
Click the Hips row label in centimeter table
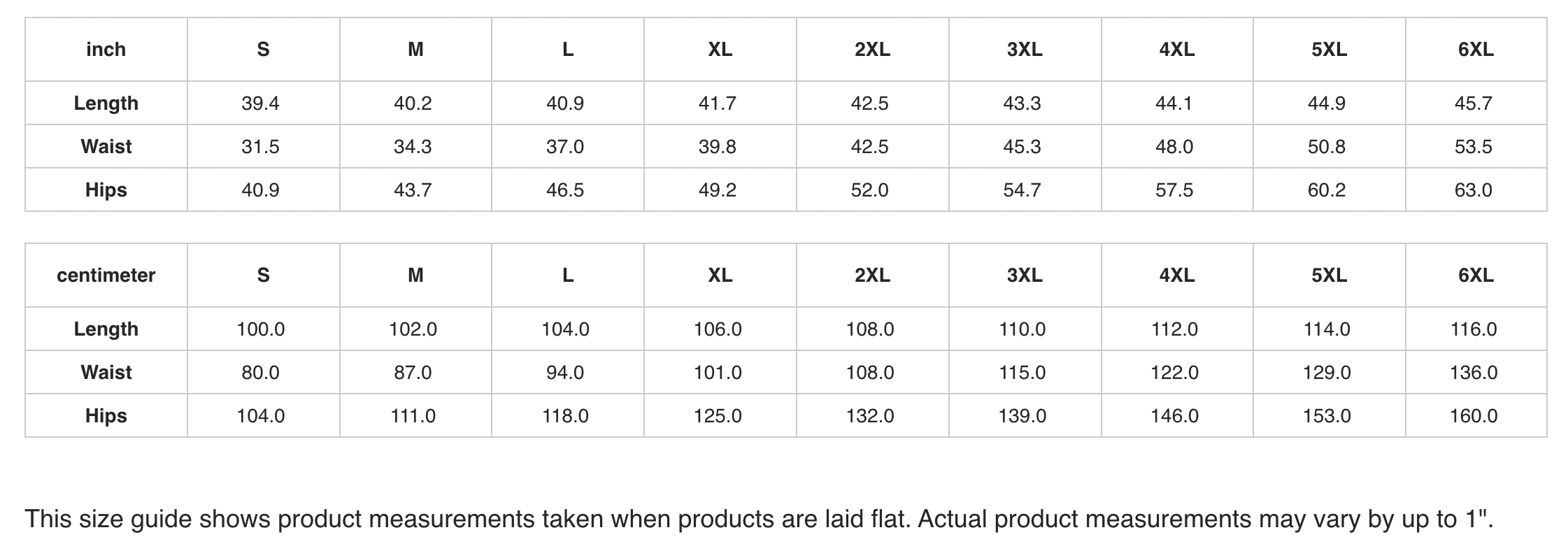pos(106,416)
